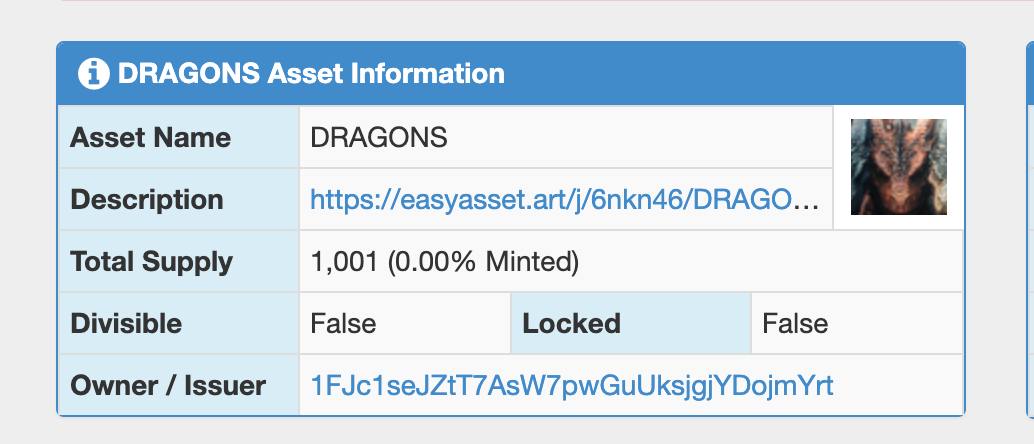Viewport: 1034px width, 444px height.
Task: Click the Owner / Issuer label cell
Action: [179, 385]
